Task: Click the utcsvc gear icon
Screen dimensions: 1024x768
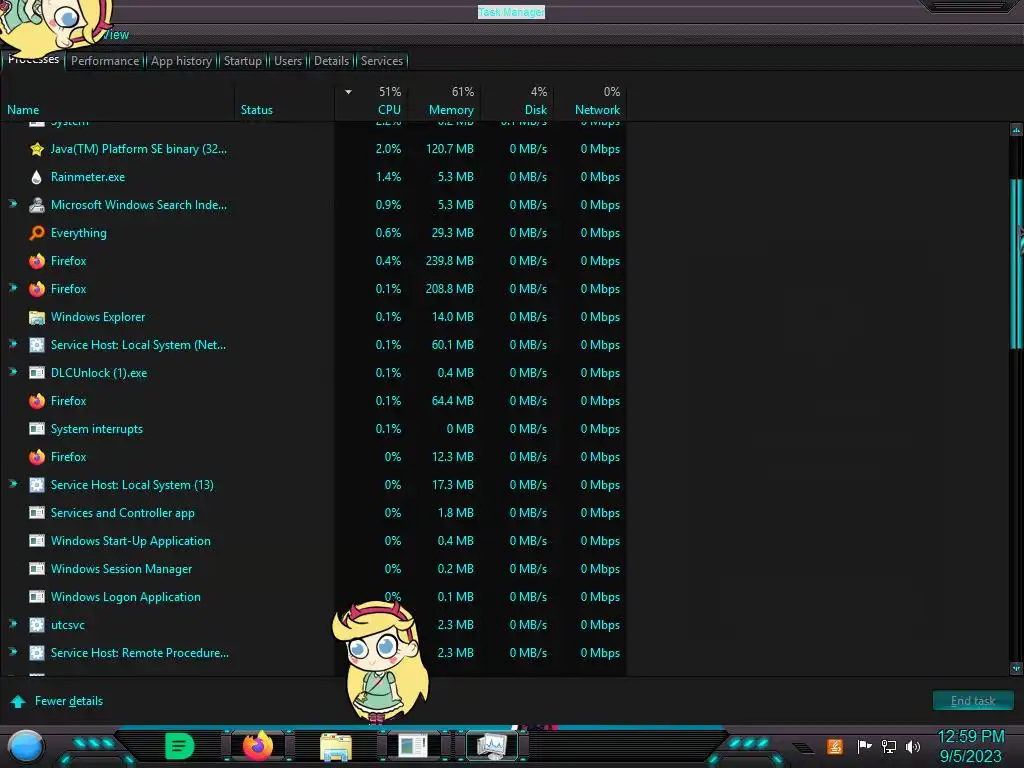Action: 37,625
